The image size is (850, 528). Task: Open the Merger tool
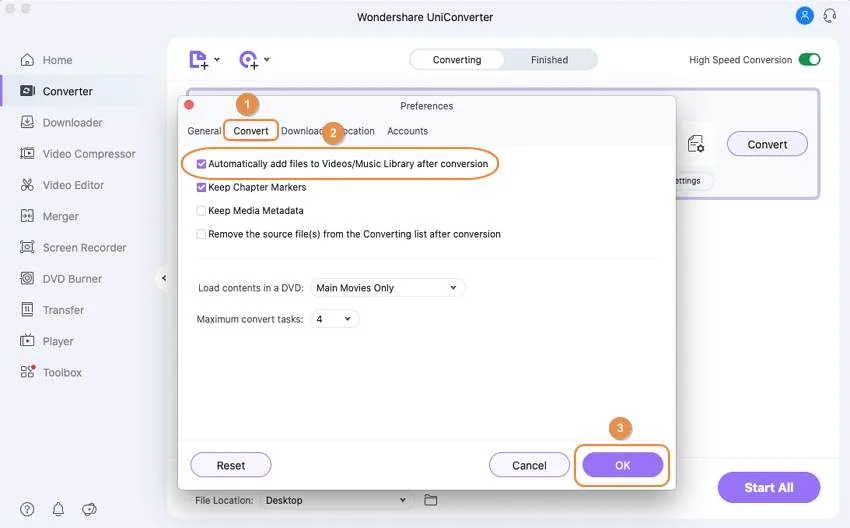49,216
